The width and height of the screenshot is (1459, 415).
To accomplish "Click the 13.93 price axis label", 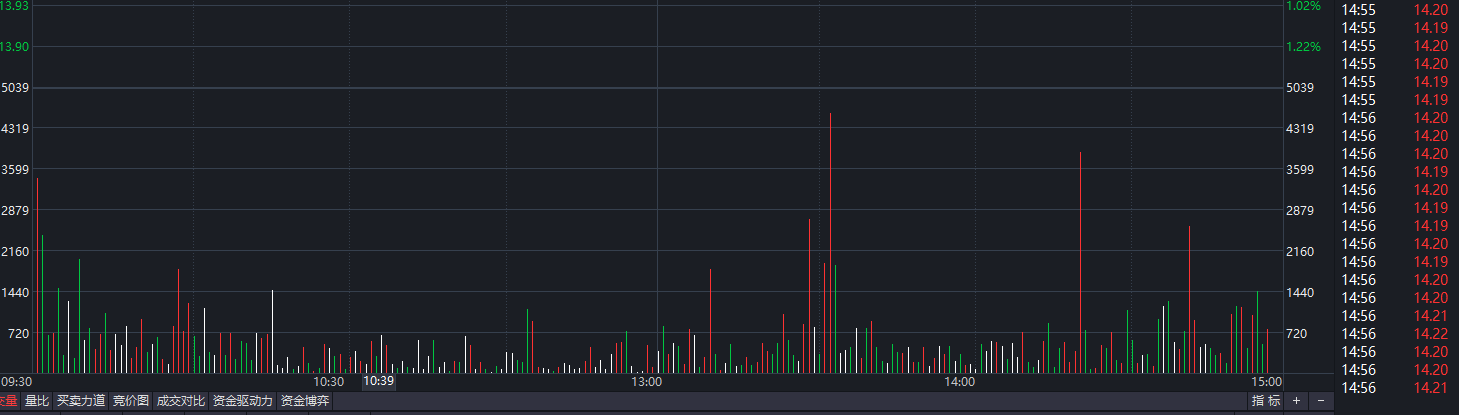I will point(14,6).
